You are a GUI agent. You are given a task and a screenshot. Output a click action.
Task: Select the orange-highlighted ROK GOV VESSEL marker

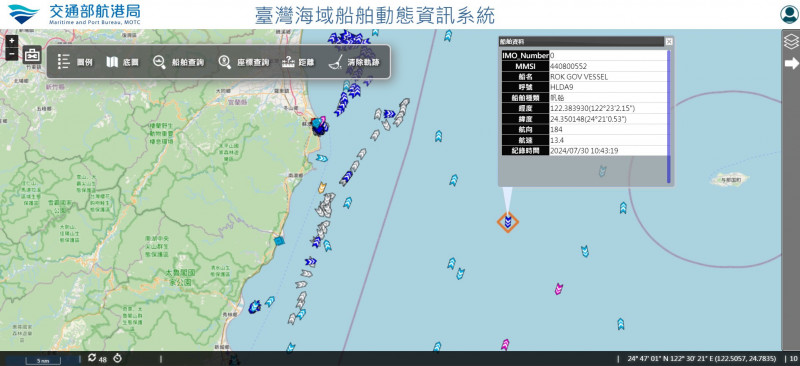click(x=508, y=222)
